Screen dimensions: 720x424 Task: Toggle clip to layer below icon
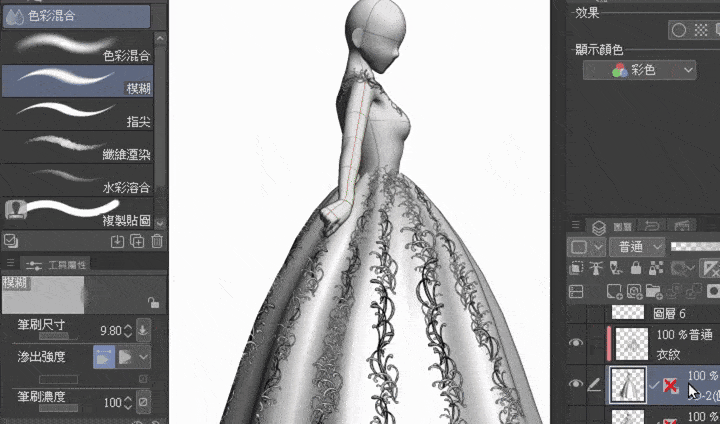point(576,268)
